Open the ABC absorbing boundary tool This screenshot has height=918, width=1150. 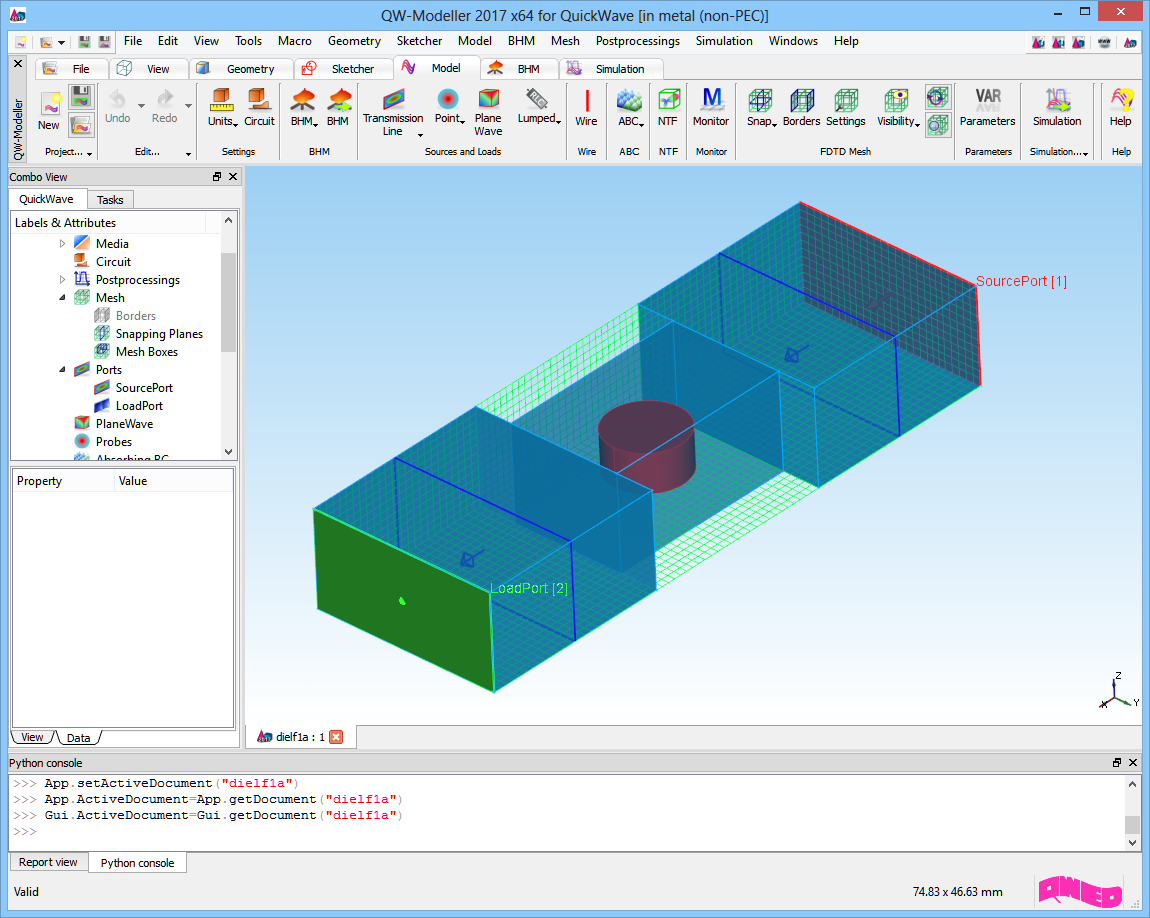pos(630,108)
